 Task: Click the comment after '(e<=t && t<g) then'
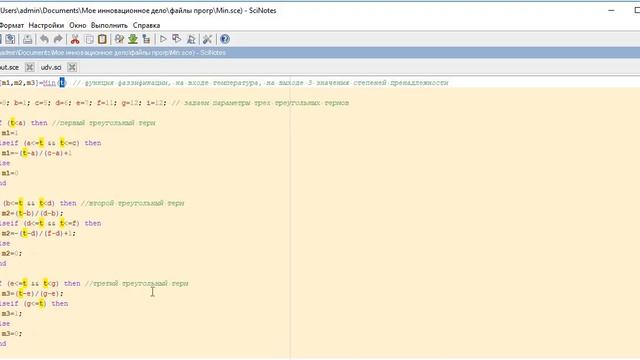pos(136,283)
